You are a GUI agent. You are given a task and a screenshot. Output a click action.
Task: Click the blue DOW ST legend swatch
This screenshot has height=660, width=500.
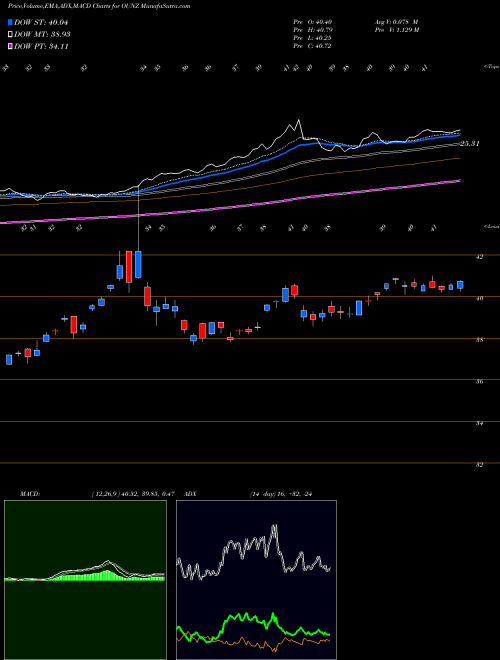coord(11,23)
